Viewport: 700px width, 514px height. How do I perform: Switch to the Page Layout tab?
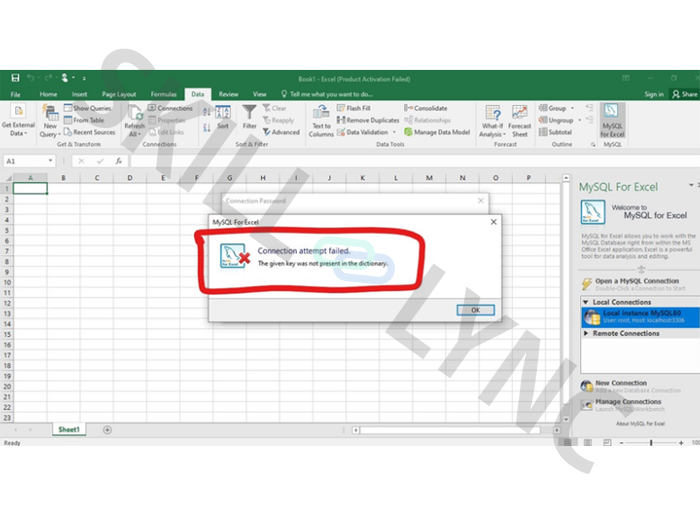point(119,94)
